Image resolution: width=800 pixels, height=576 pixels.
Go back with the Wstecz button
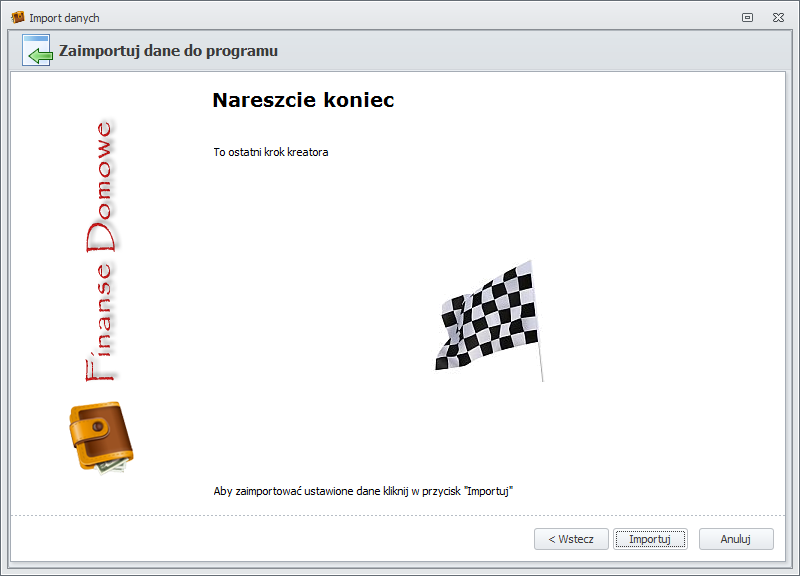pos(570,539)
